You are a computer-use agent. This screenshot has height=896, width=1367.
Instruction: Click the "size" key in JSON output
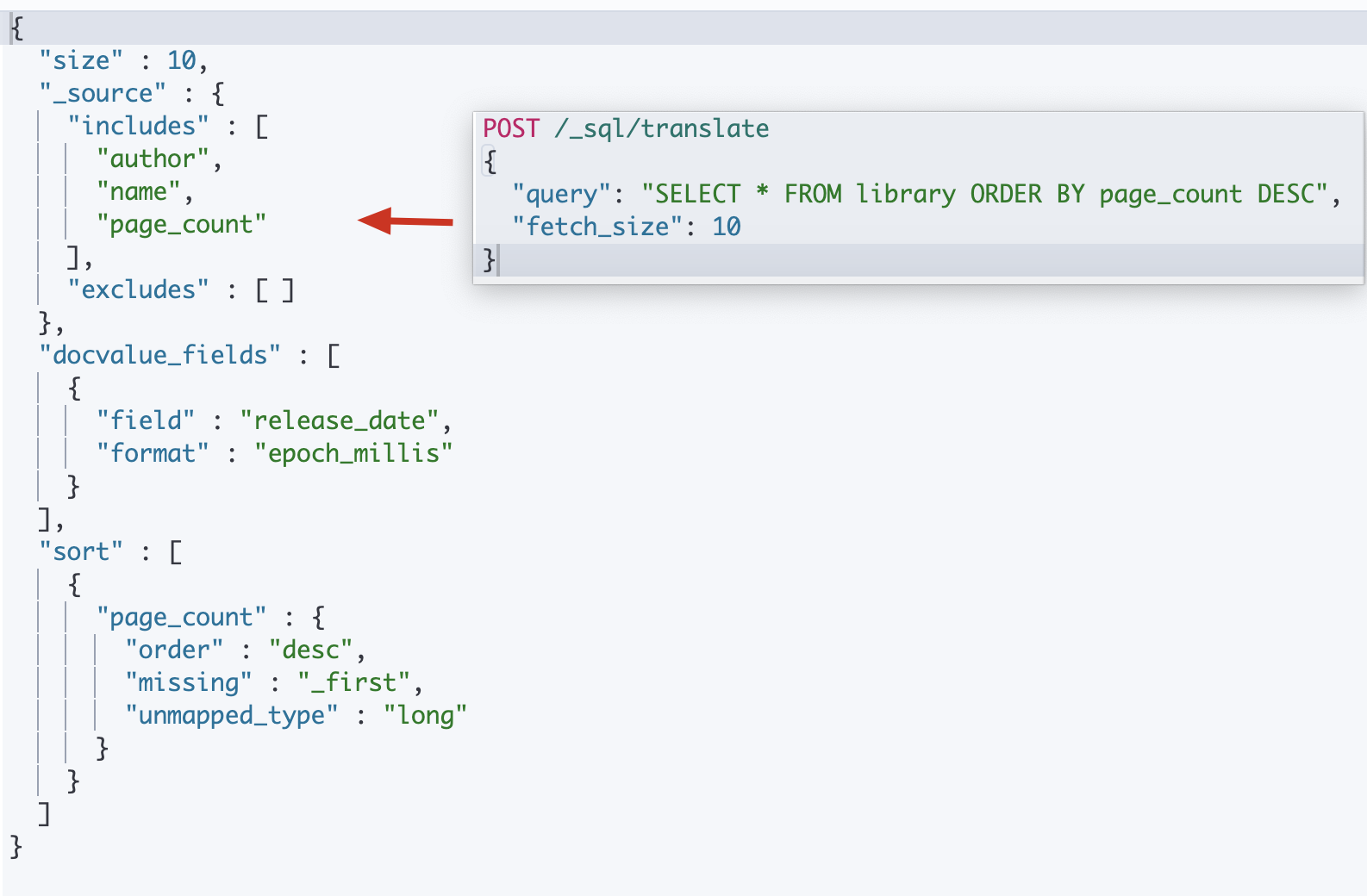coord(81,60)
